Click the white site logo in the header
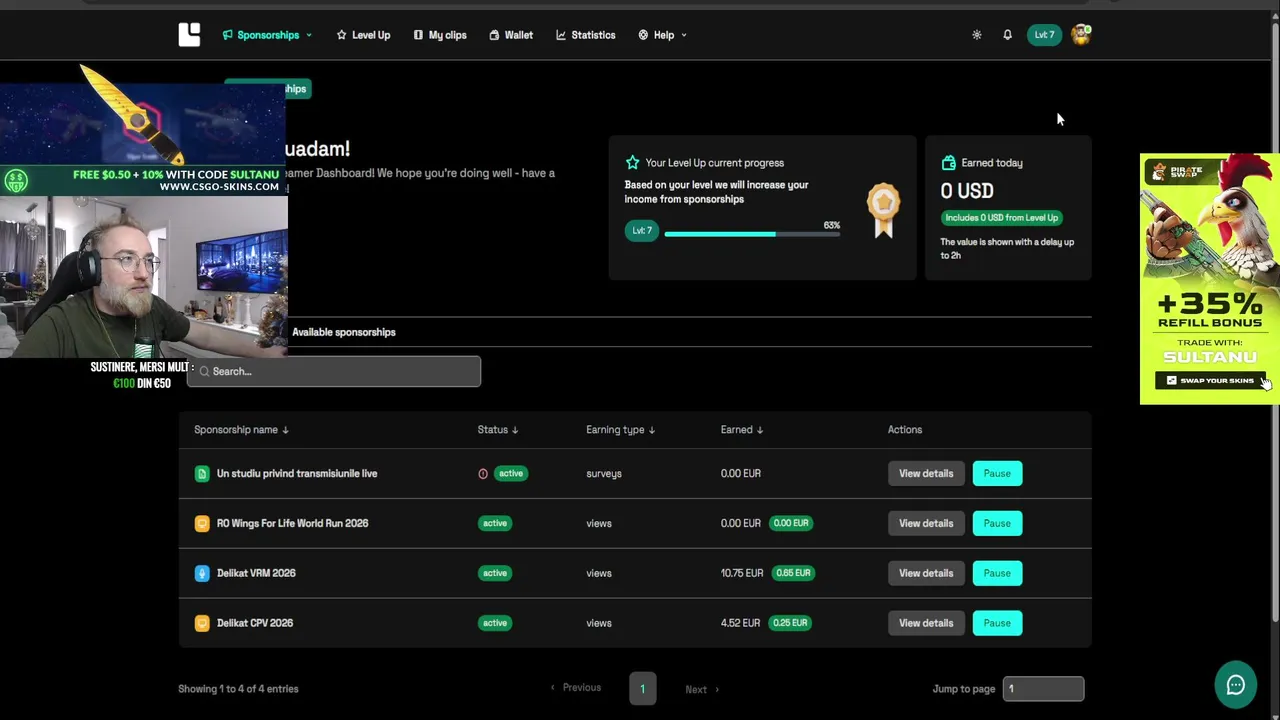The height and width of the screenshot is (720, 1280). [x=189, y=35]
